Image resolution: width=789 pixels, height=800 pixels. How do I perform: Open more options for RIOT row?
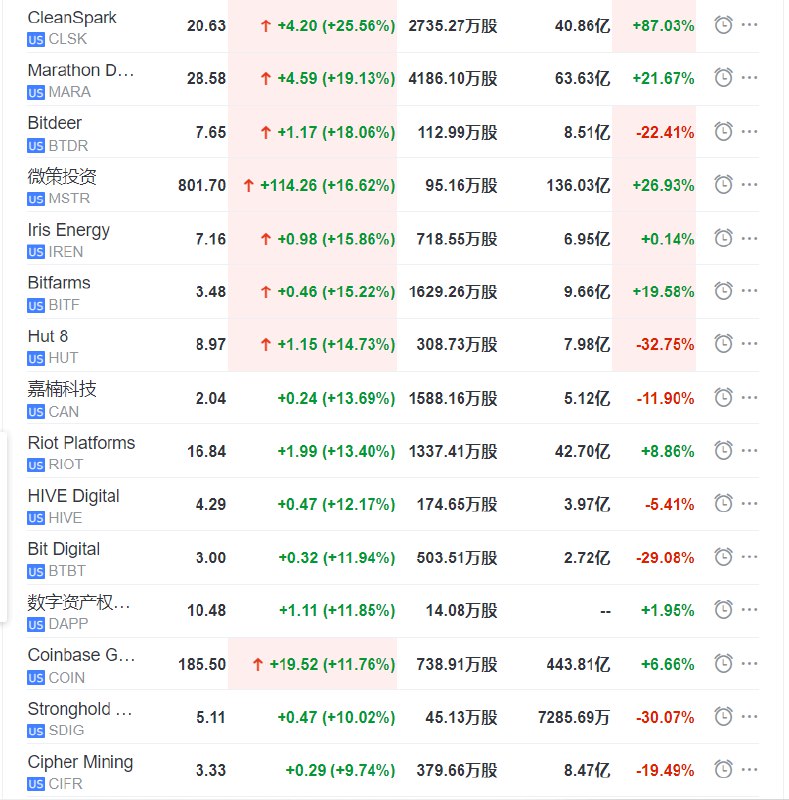click(x=749, y=451)
